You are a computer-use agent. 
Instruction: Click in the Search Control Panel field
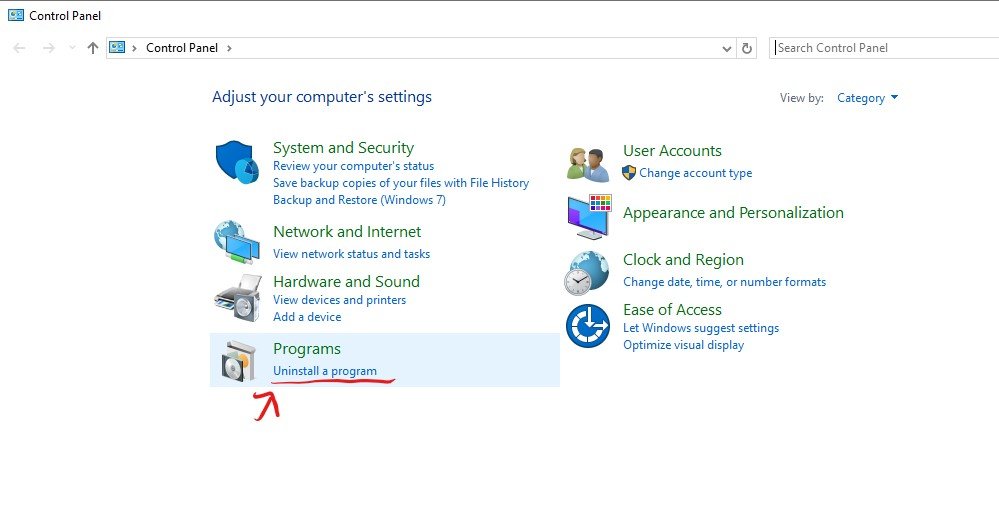pyautogui.click(x=880, y=48)
